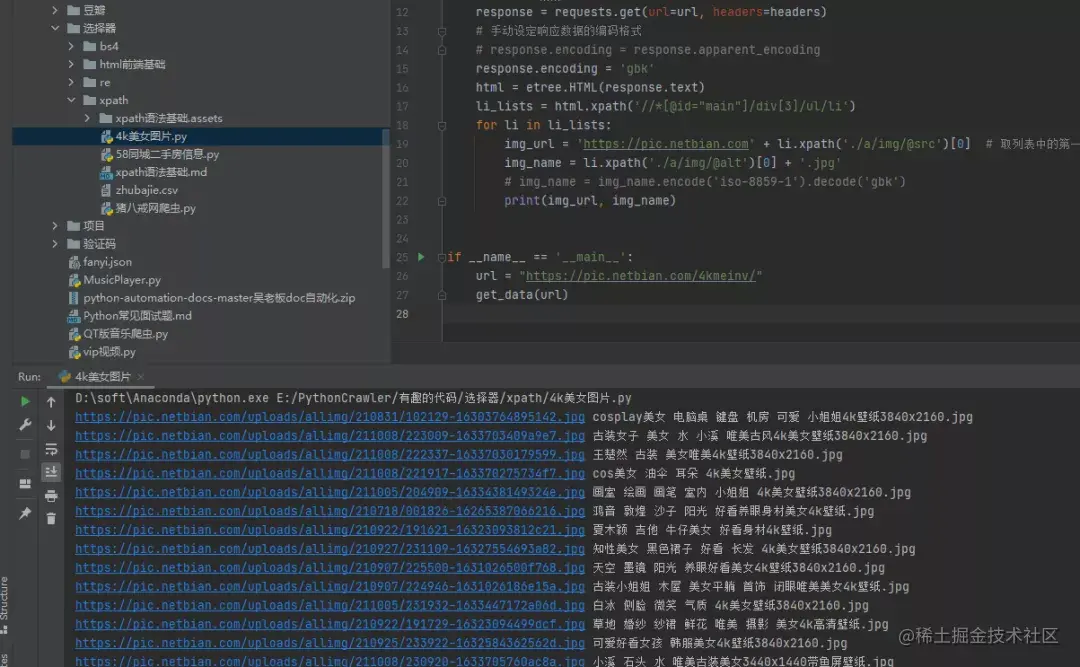
Task: Click the get_data(url) call on line 27
Action: point(521,295)
